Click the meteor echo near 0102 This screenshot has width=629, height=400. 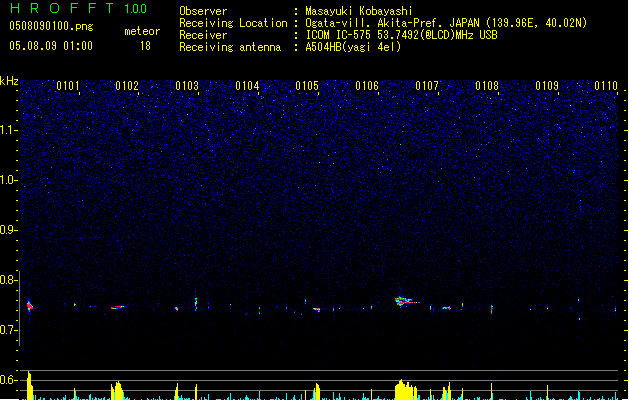click(x=118, y=307)
